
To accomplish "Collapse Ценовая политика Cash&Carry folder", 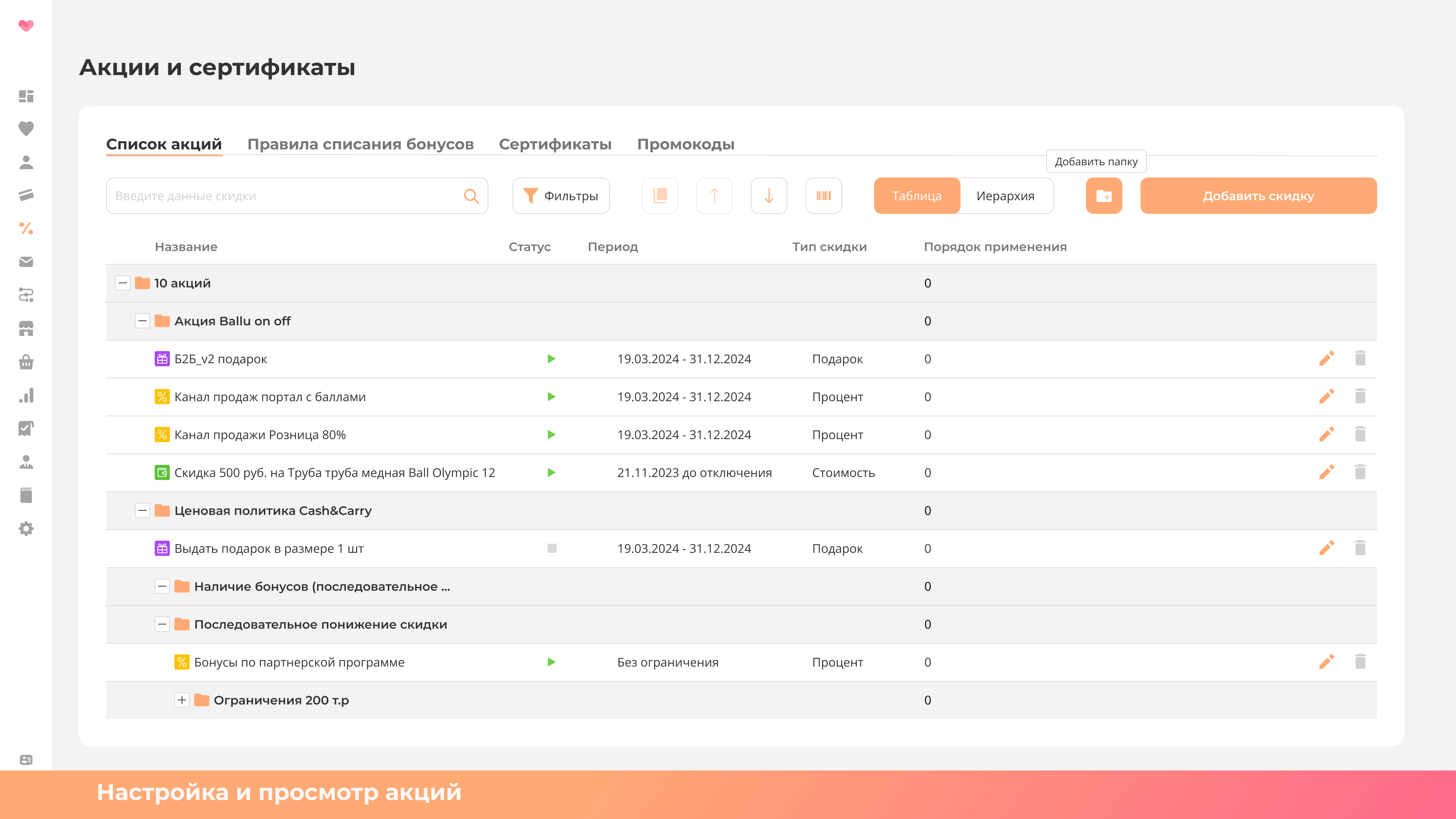I will click(x=143, y=510).
